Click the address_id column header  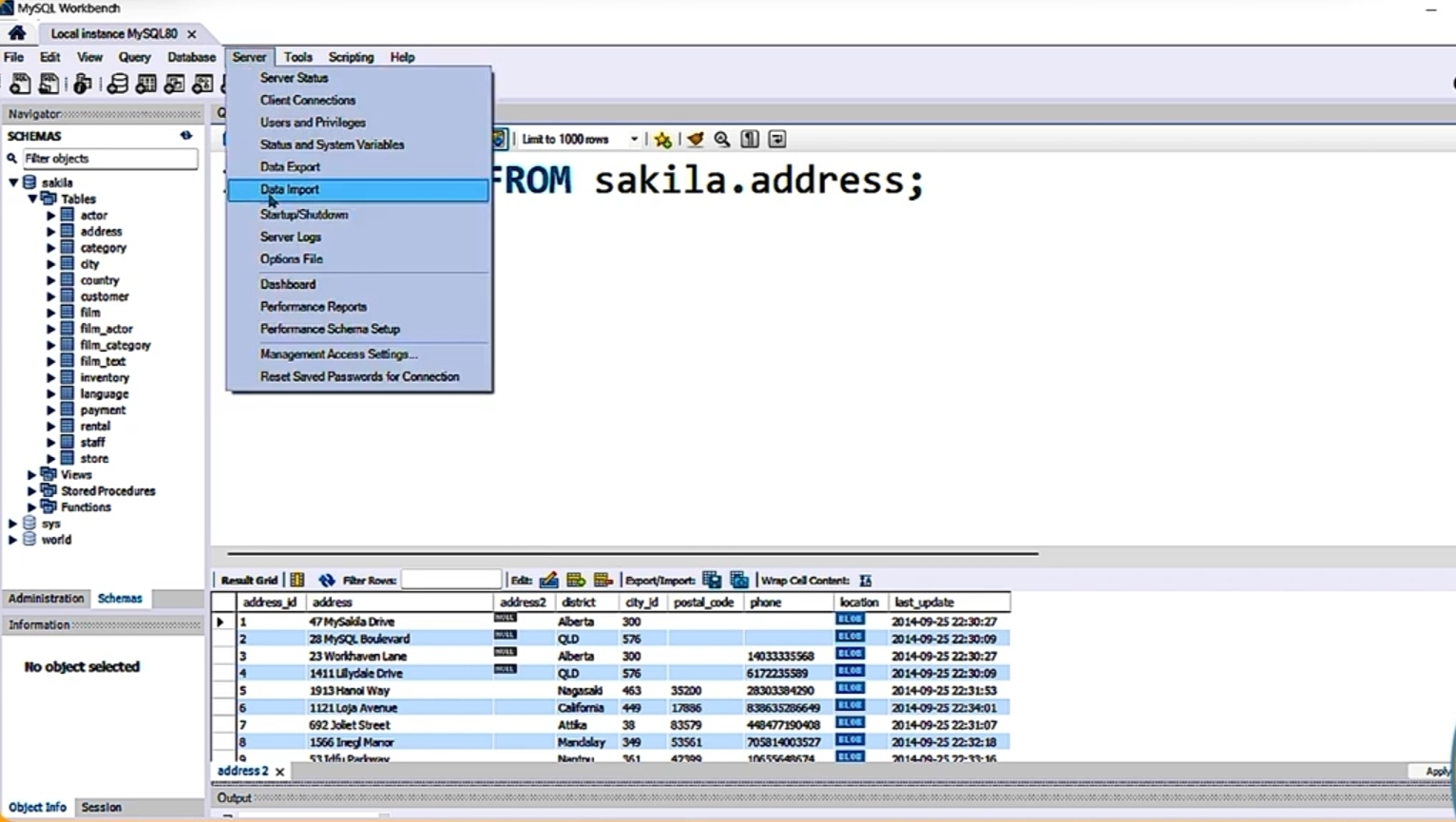point(270,602)
